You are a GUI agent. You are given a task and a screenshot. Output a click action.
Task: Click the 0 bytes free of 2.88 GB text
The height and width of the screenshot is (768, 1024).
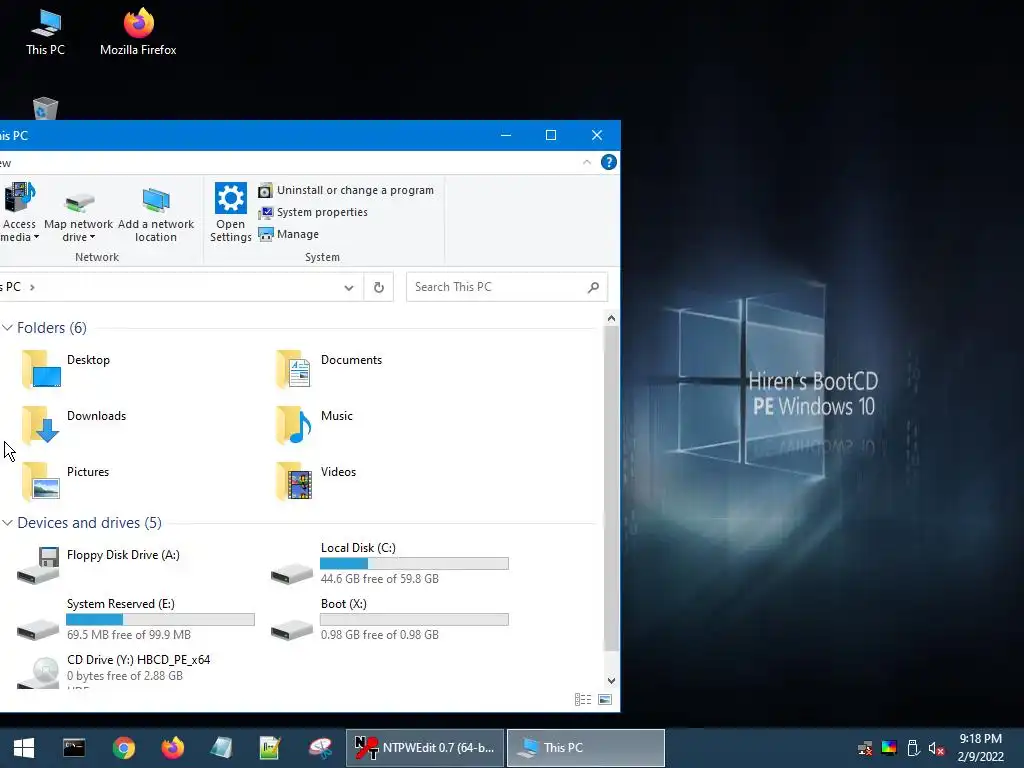click(125, 676)
